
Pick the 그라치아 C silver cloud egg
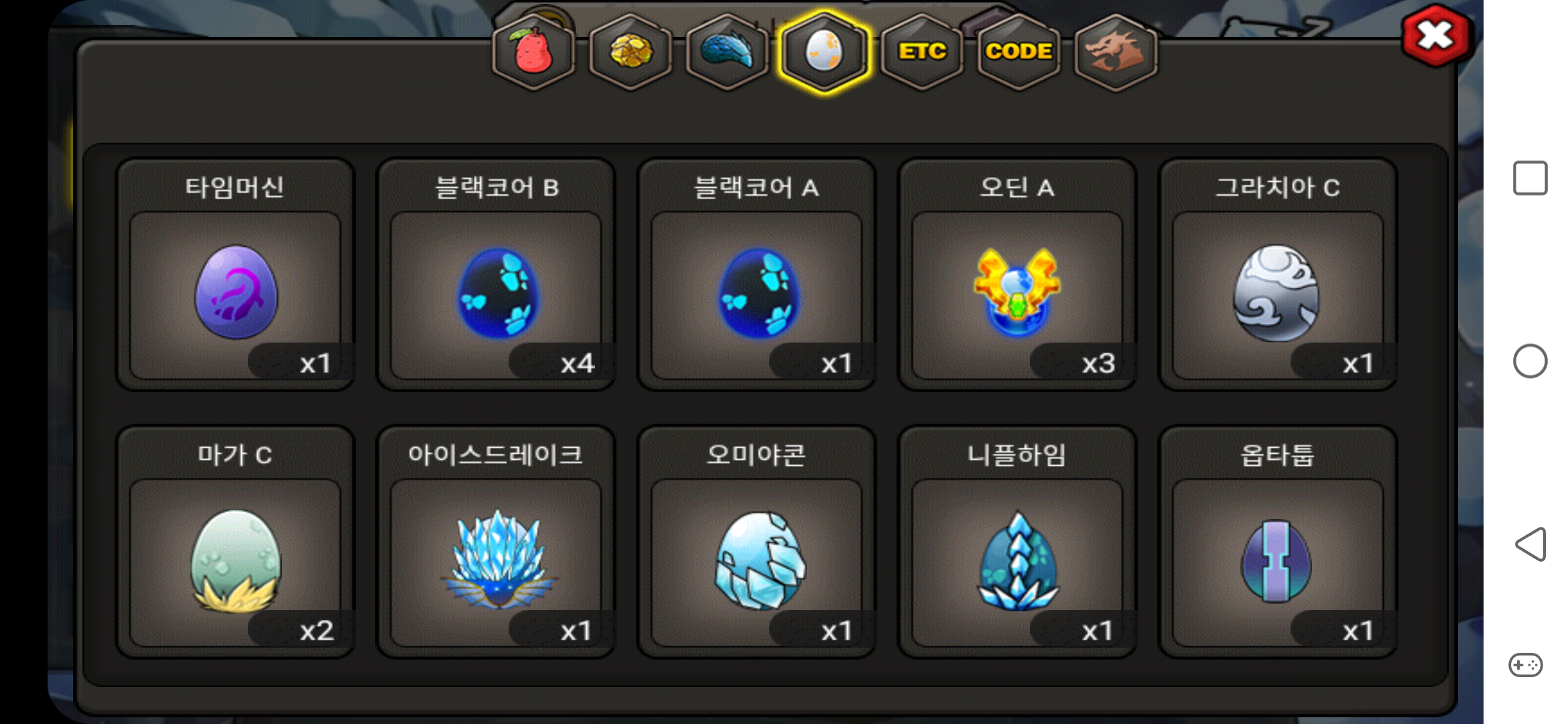(x=1278, y=274)
